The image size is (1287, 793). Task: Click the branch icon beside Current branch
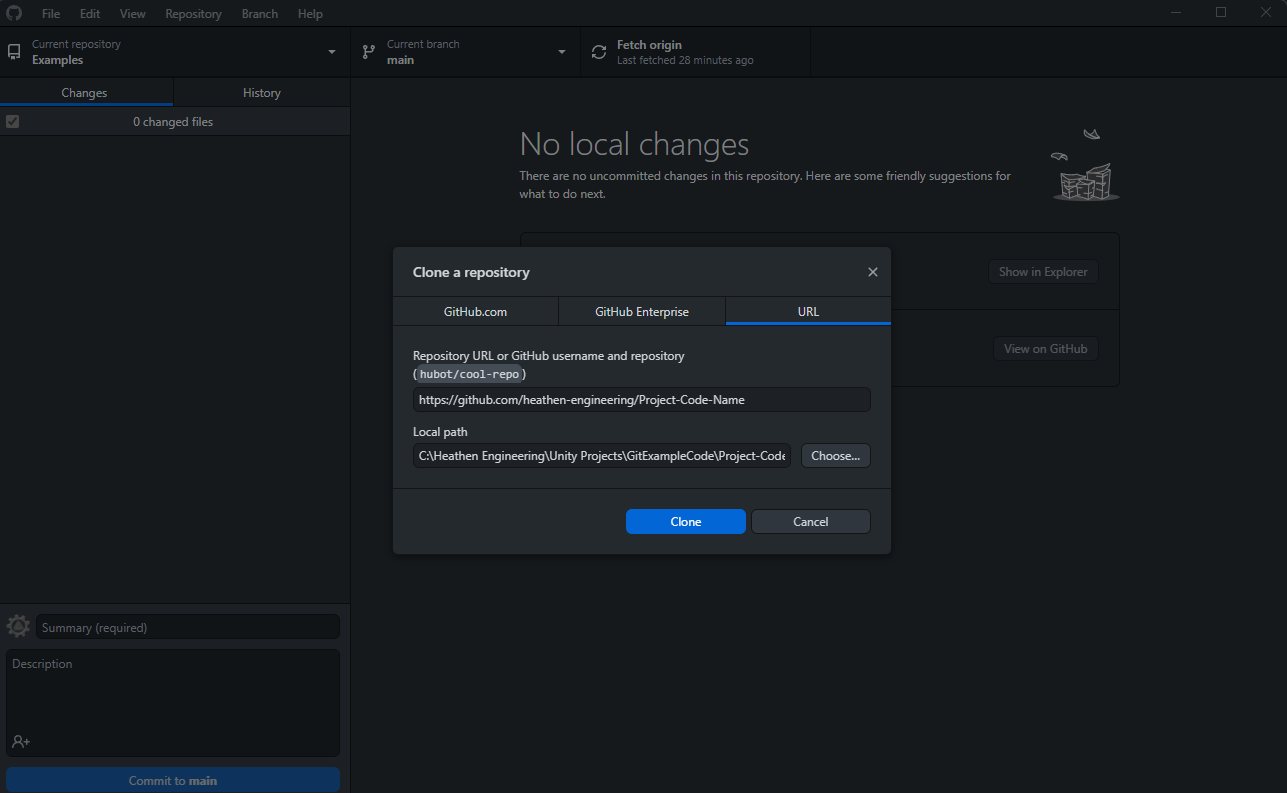coord(369,52)
